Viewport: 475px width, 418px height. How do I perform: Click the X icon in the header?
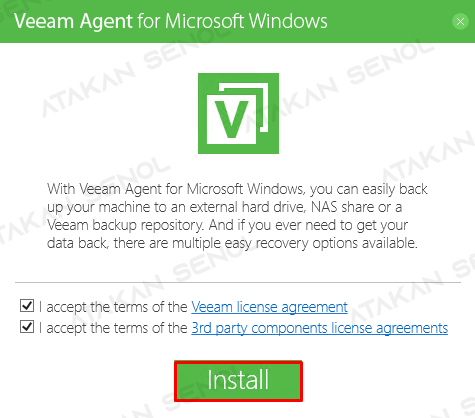[x=460, y=22]
